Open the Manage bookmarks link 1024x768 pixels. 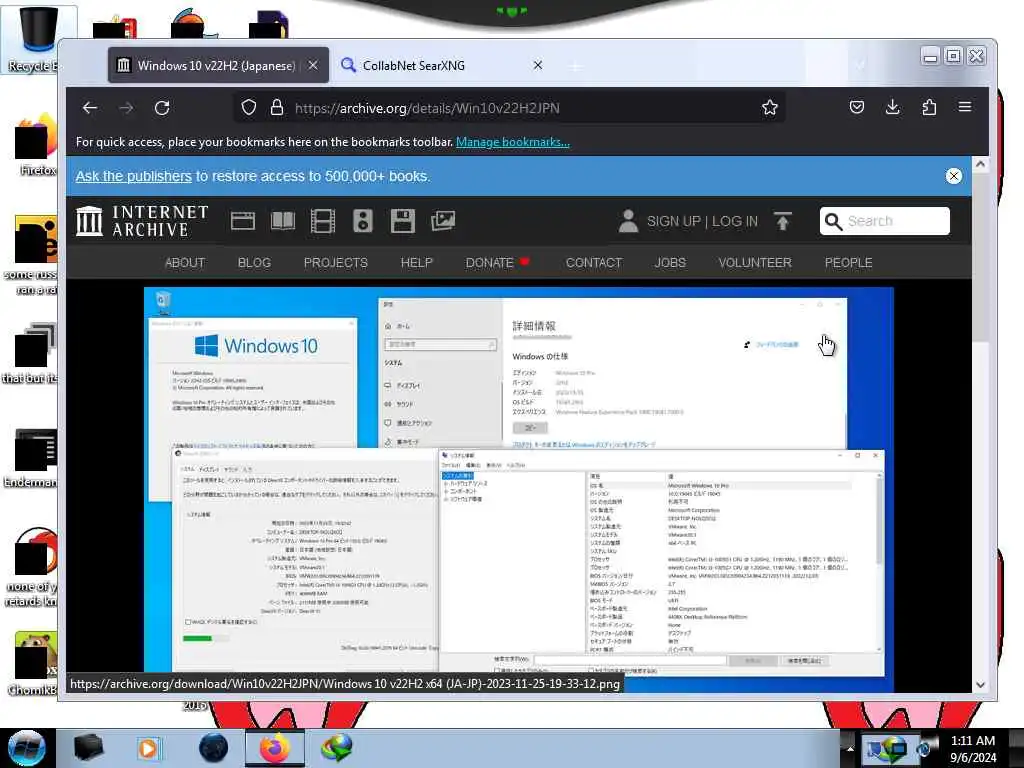(x=513, y=142)
